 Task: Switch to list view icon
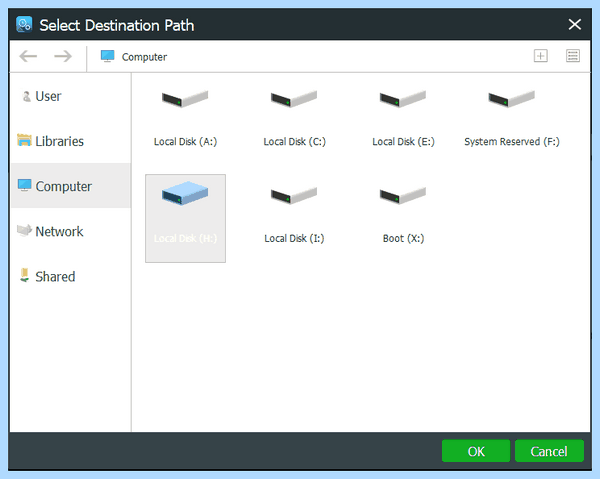pyautogui.click(x=572, y=56)
